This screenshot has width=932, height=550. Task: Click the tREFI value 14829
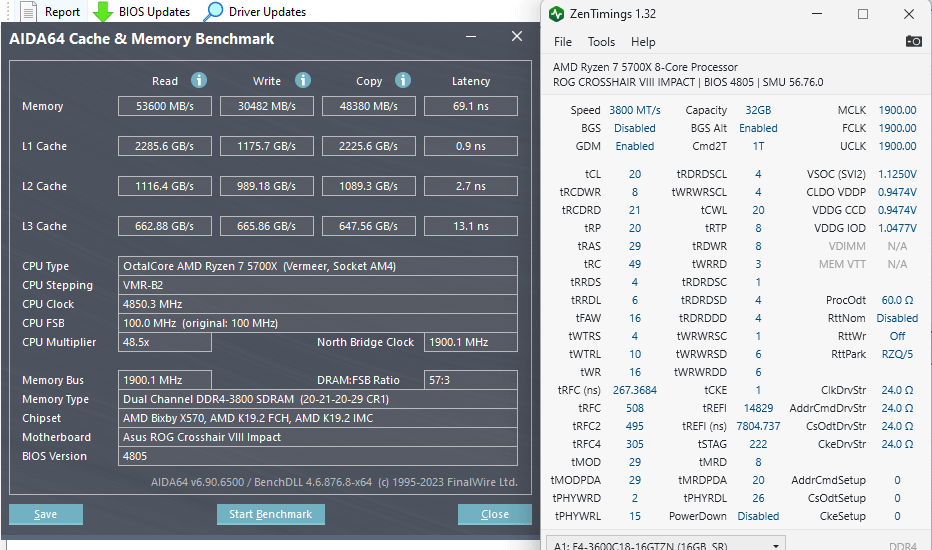pyautogui.click(x=758, y=408)
